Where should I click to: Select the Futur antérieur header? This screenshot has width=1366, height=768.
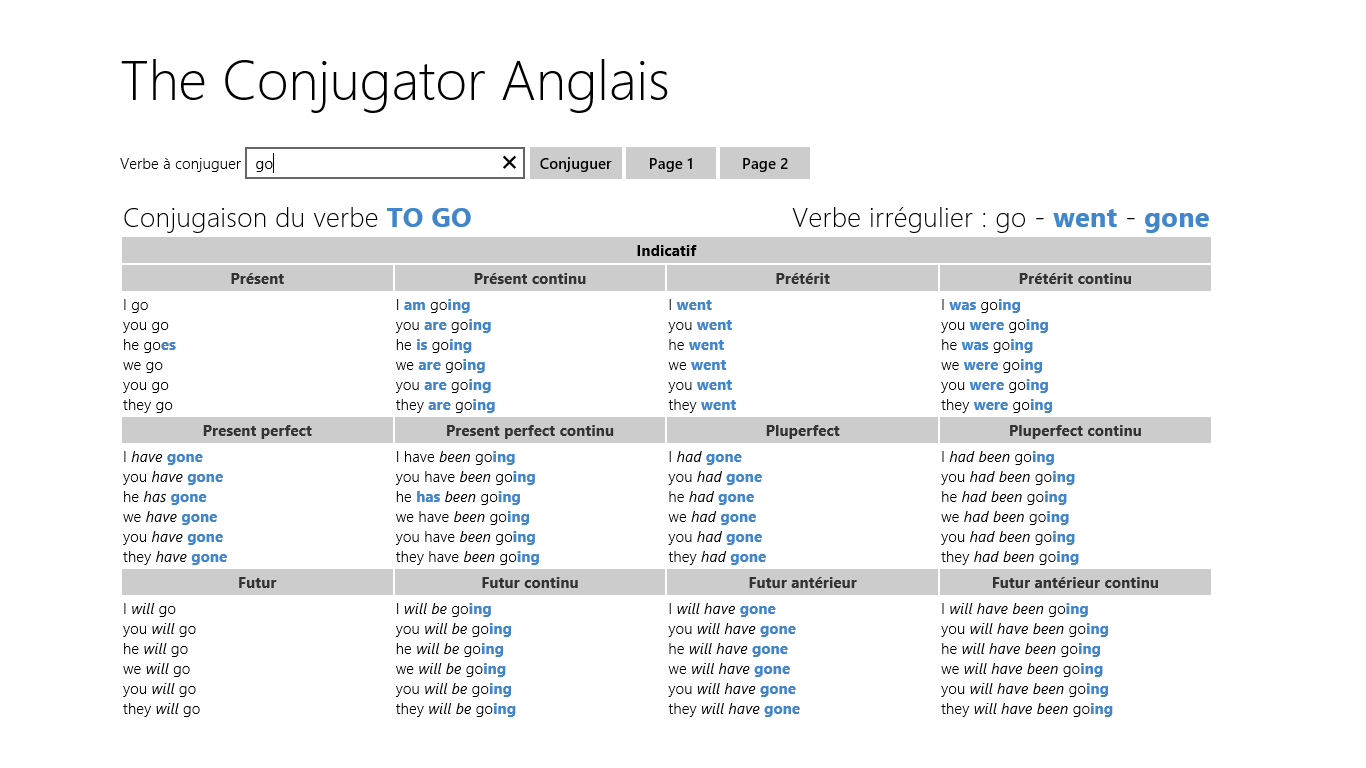point(802,583)
